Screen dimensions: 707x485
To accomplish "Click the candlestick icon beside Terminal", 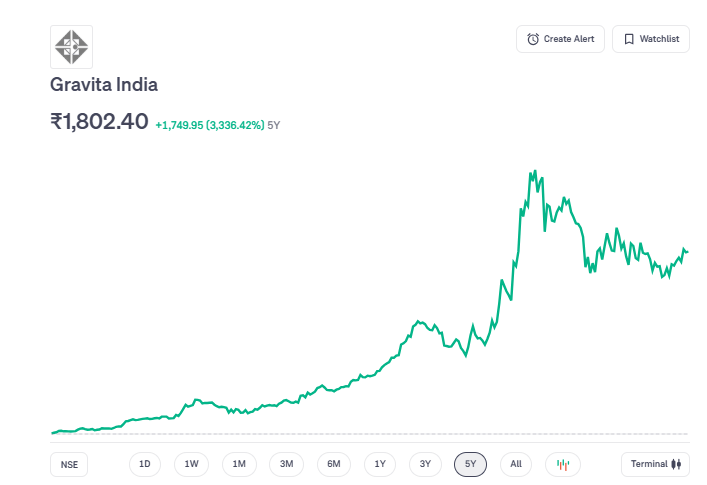I will click(x=677, y=464).
